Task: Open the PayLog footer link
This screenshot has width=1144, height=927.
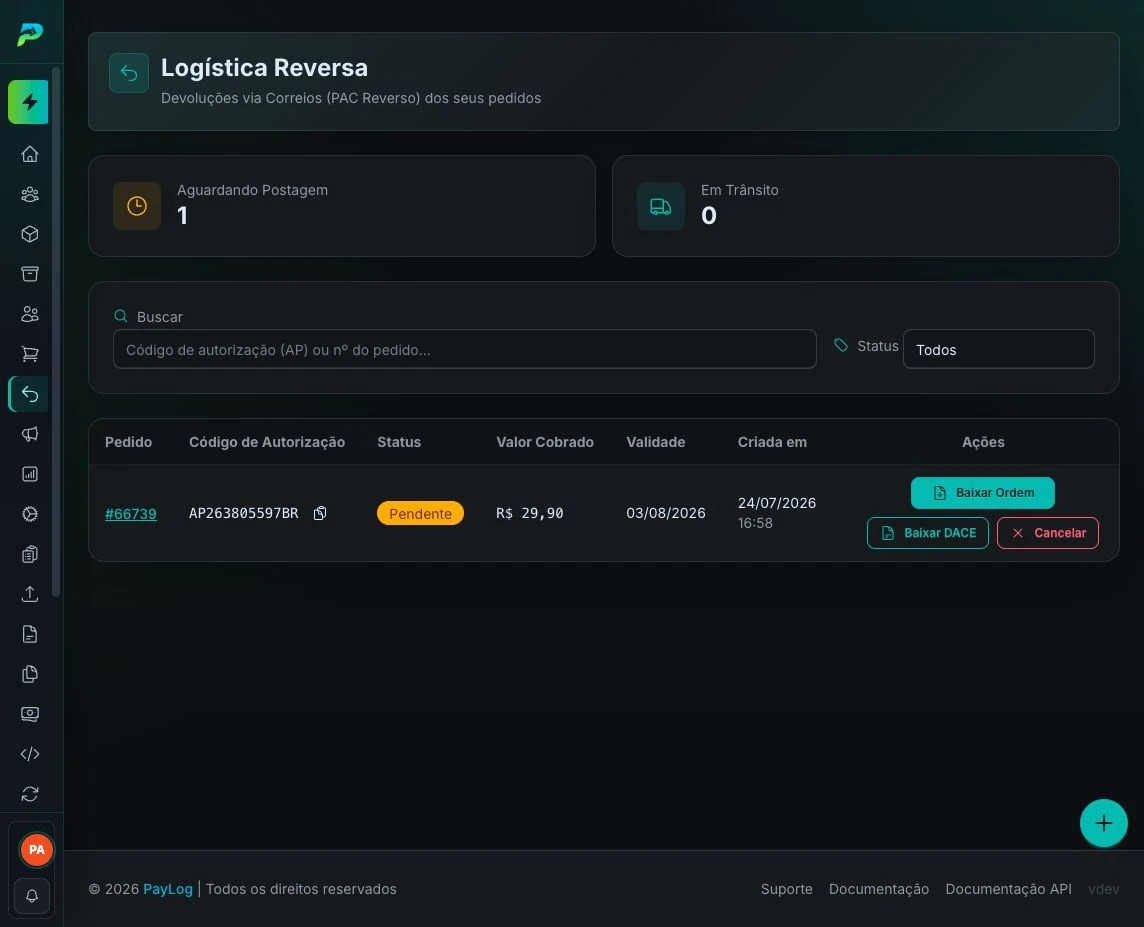Action: [168, 889]
